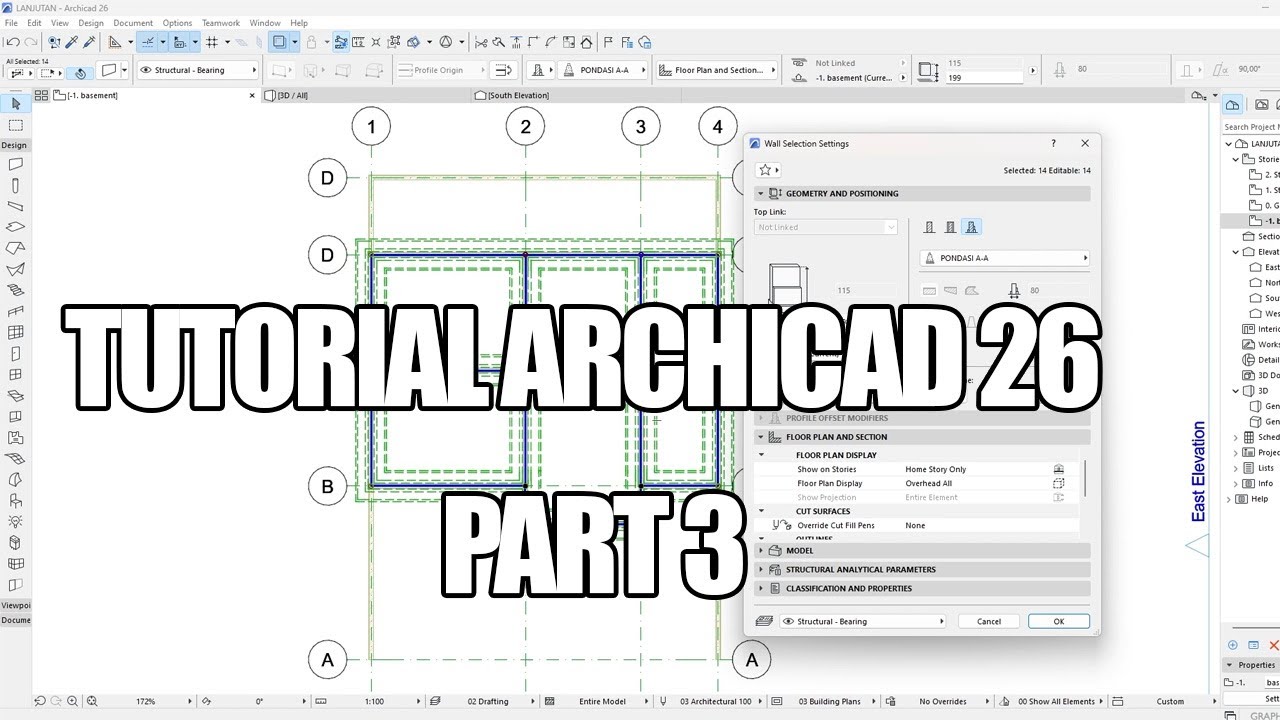Collapse the Elevations folder in Navigator

(1236, 252)
